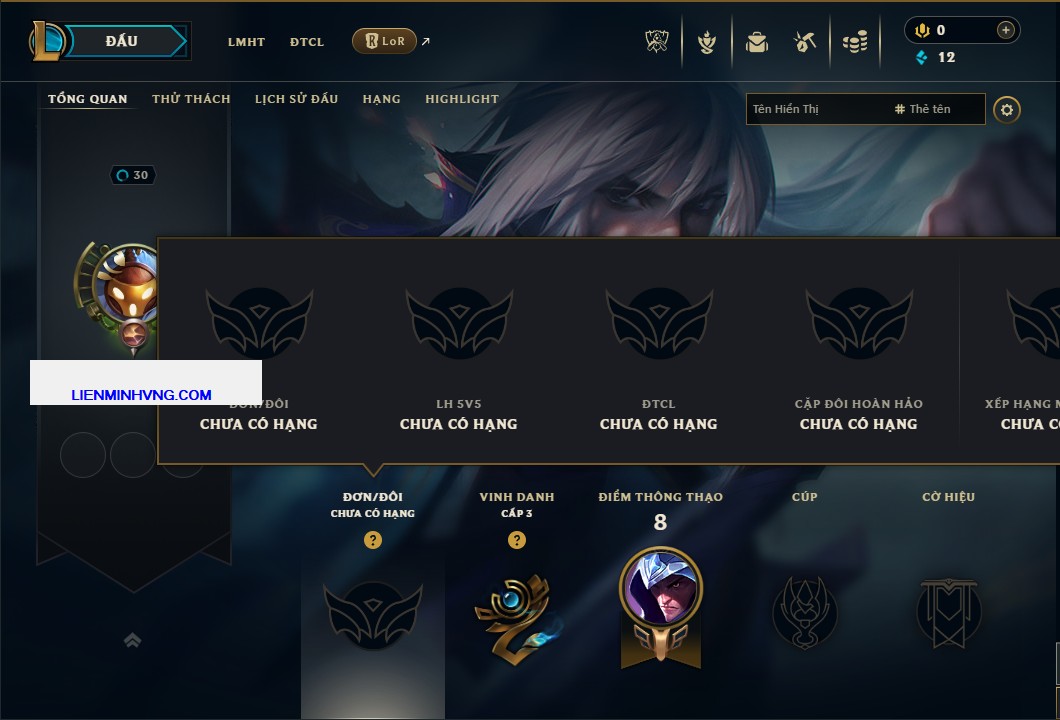Image resolution: width=1060 pixels, height=720 pixels.
Task: Click the champion mastery portrait thumbnail
Action: click(x=660, y=587)
